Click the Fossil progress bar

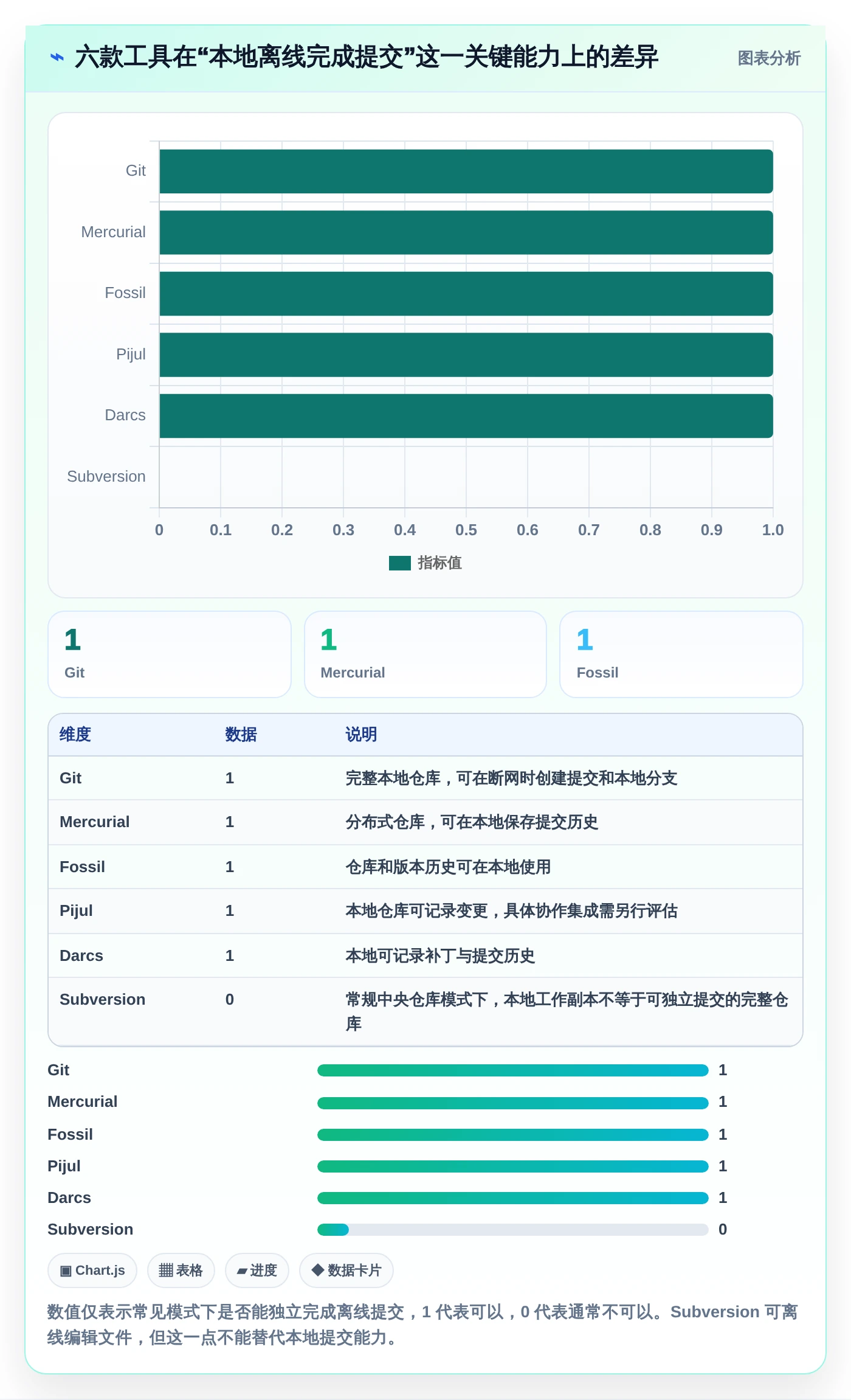[x=513, y=1134]
